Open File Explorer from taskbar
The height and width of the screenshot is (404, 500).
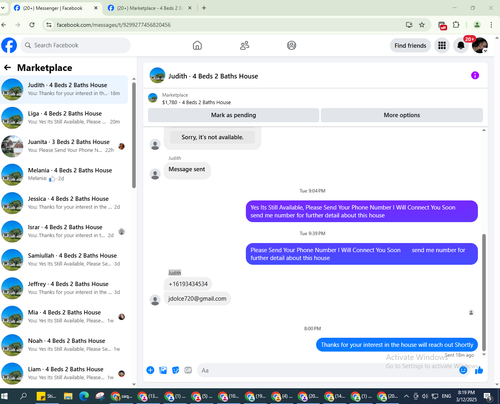[68, 396]
